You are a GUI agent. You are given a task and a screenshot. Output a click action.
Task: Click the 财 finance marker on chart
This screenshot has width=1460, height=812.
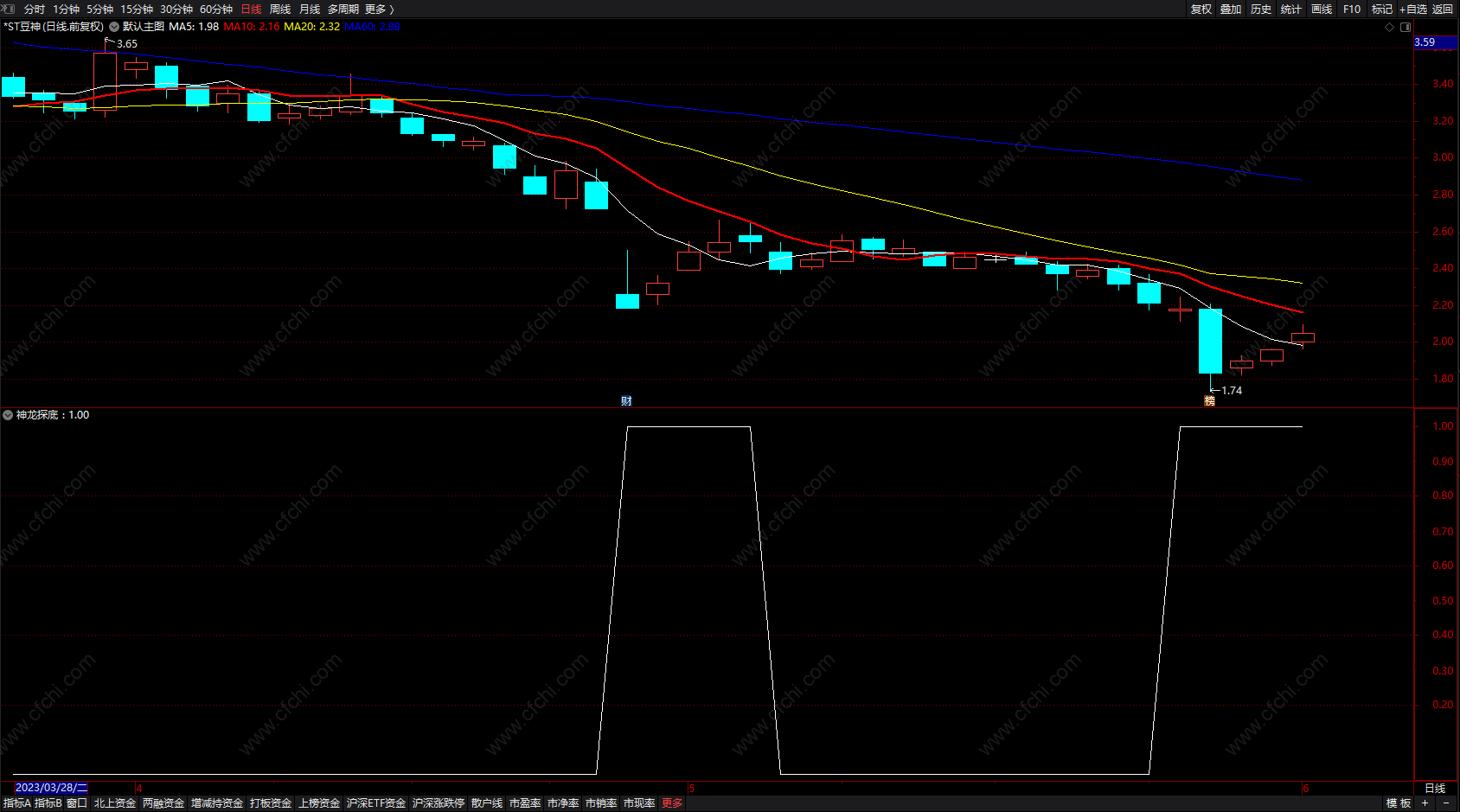pos(626,400)
